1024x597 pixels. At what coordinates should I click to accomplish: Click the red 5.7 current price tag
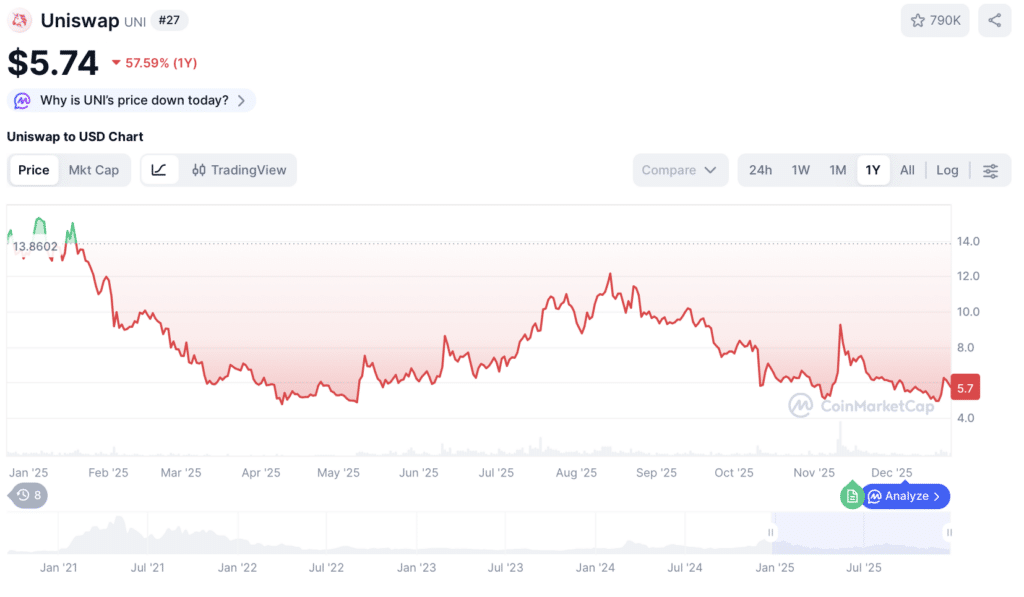coord(965,388)
